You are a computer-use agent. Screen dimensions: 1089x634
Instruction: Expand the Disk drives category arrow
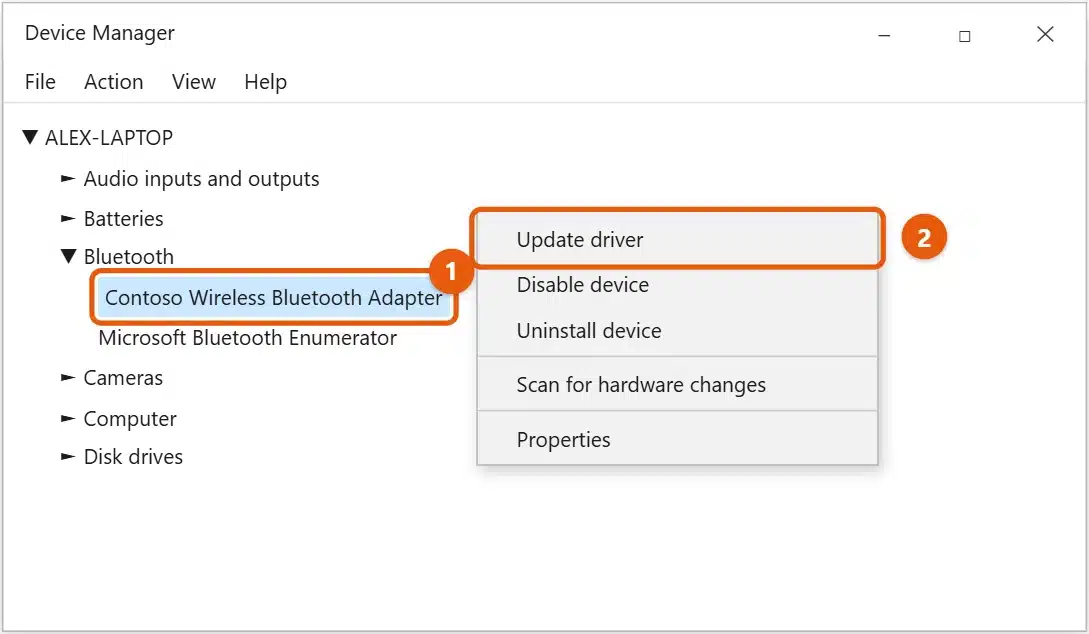[67, 456]
